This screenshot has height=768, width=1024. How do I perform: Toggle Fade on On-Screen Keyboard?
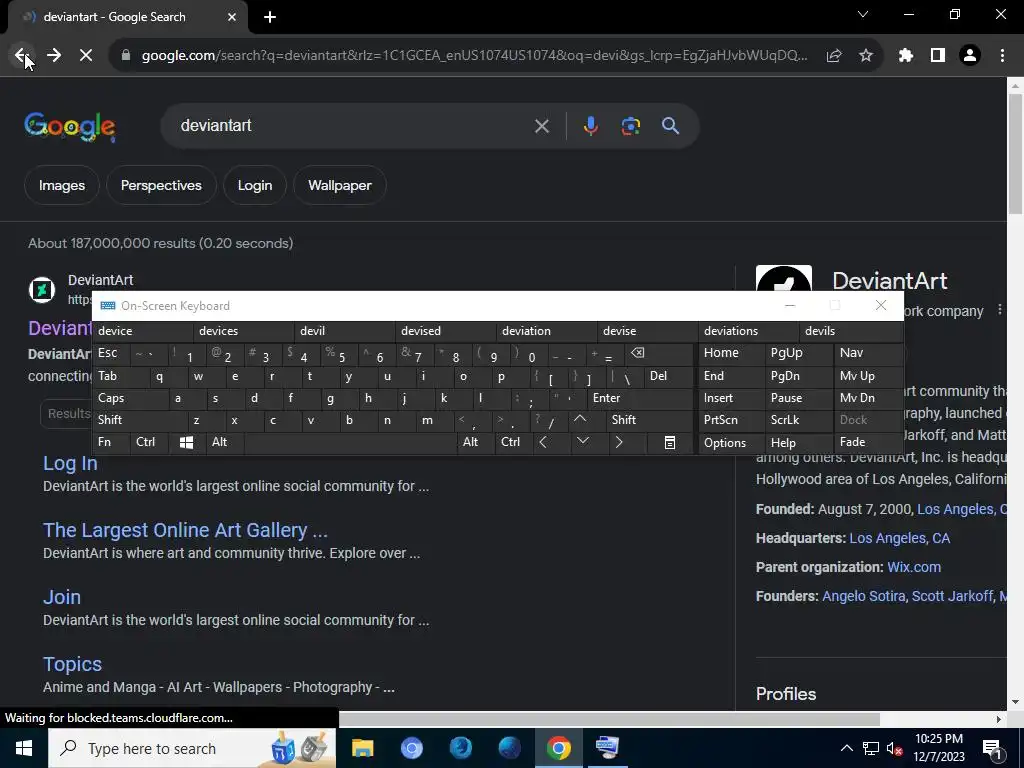[869, 443]
